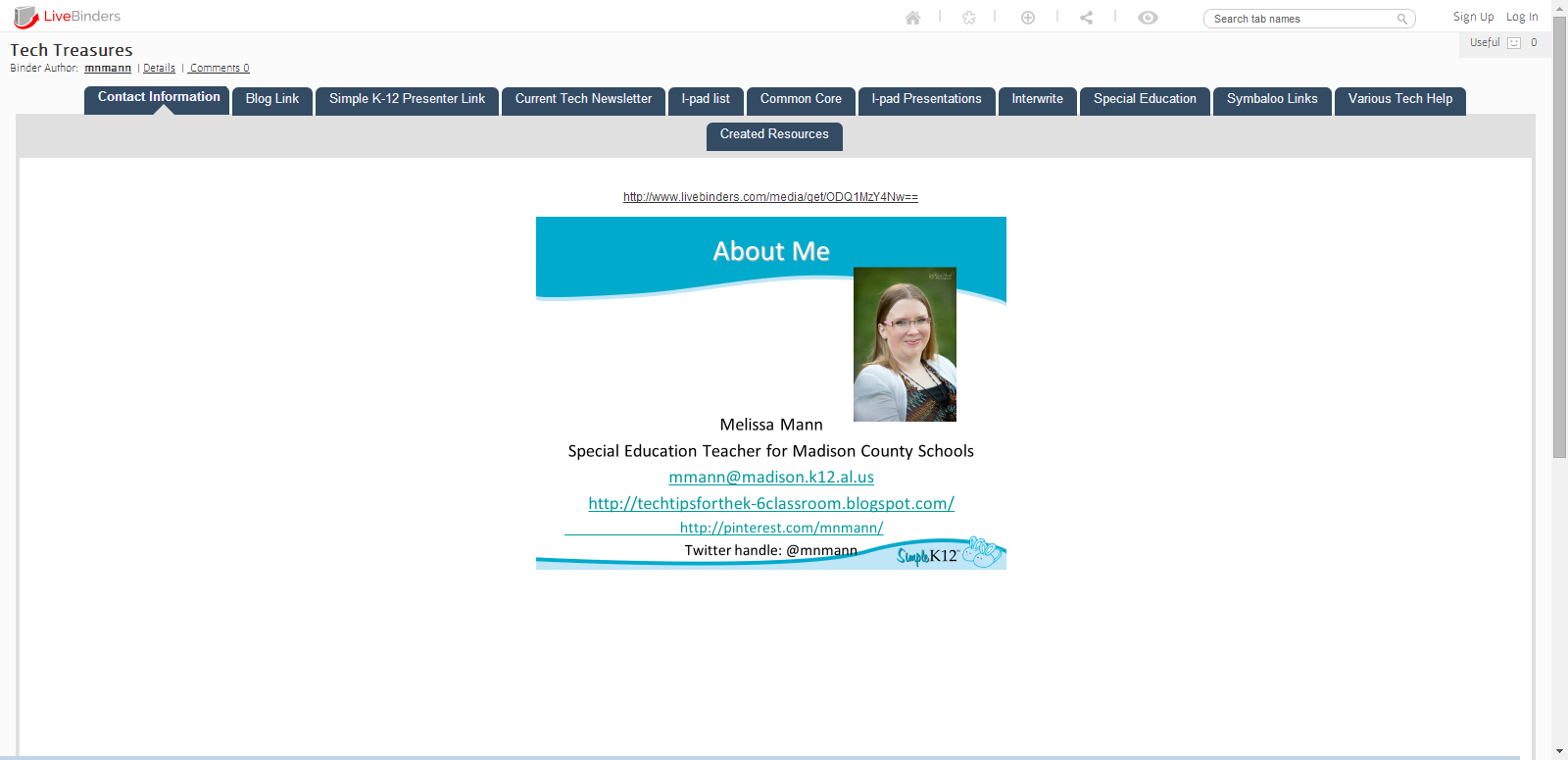Open the Sign Up link
The height and width of the screenshot is (760, 1568).
tap(1473, 17)
